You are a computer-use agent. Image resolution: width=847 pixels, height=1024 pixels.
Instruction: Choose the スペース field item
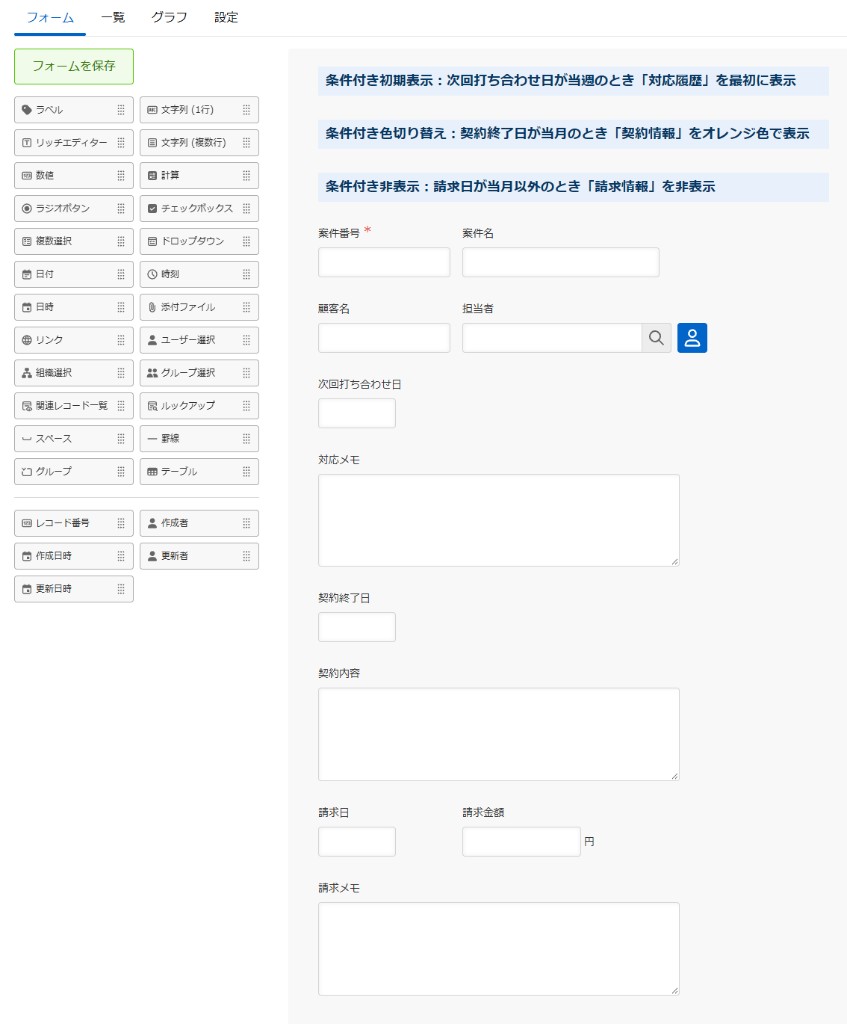[x=74, y=439]
